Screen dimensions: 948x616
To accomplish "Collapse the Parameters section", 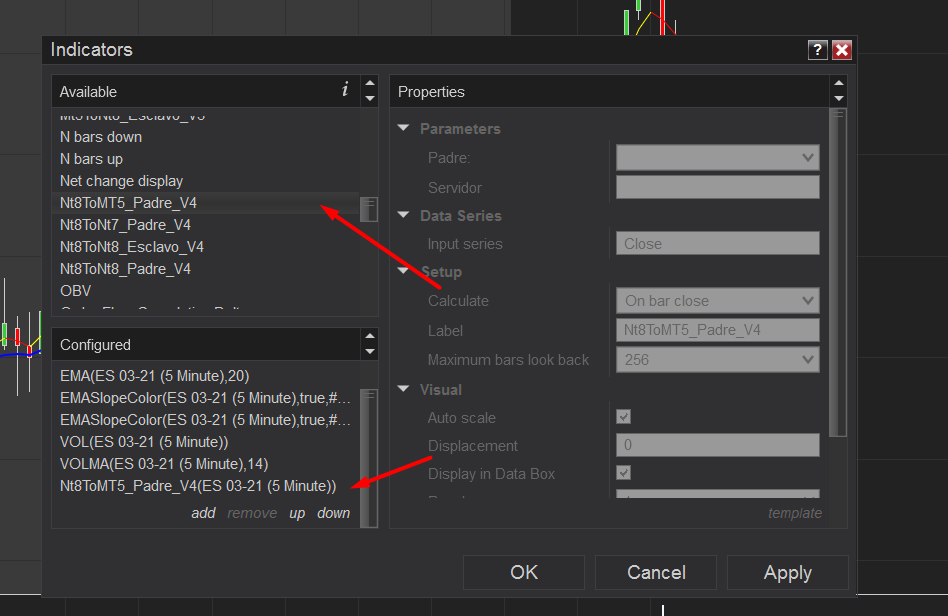I will tap(404, 129).
